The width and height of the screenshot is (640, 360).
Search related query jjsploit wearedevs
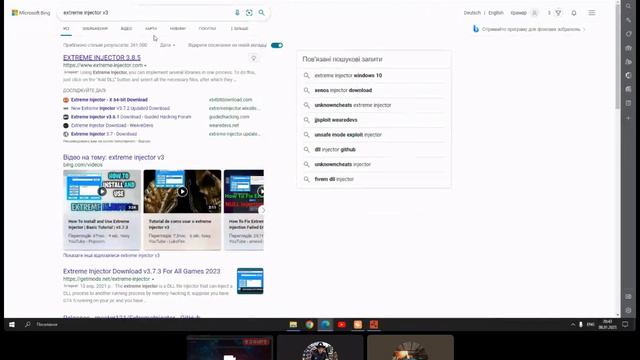pos(336,120)
